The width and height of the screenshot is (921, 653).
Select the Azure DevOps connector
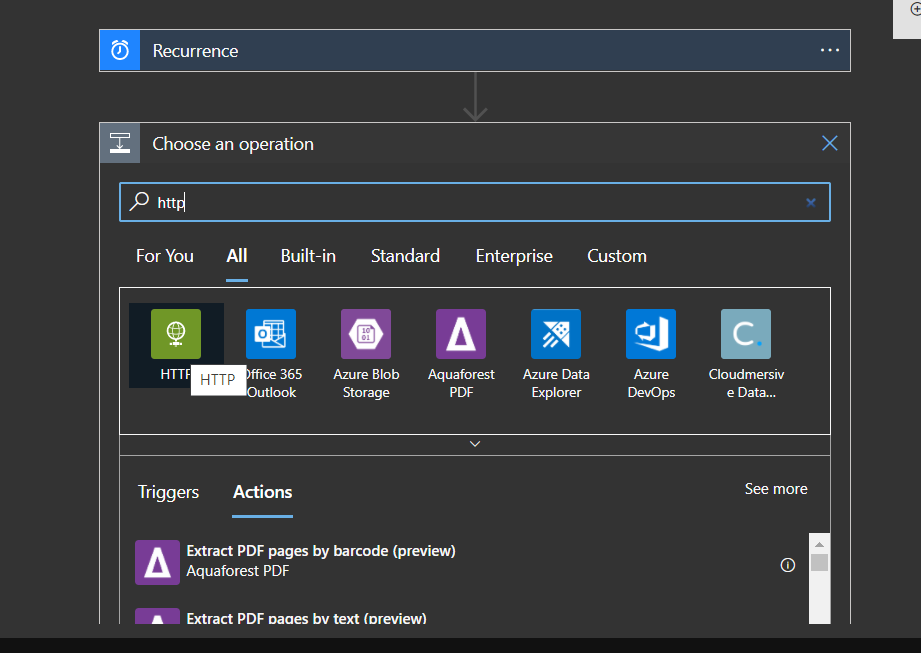[x=651, y=354]
